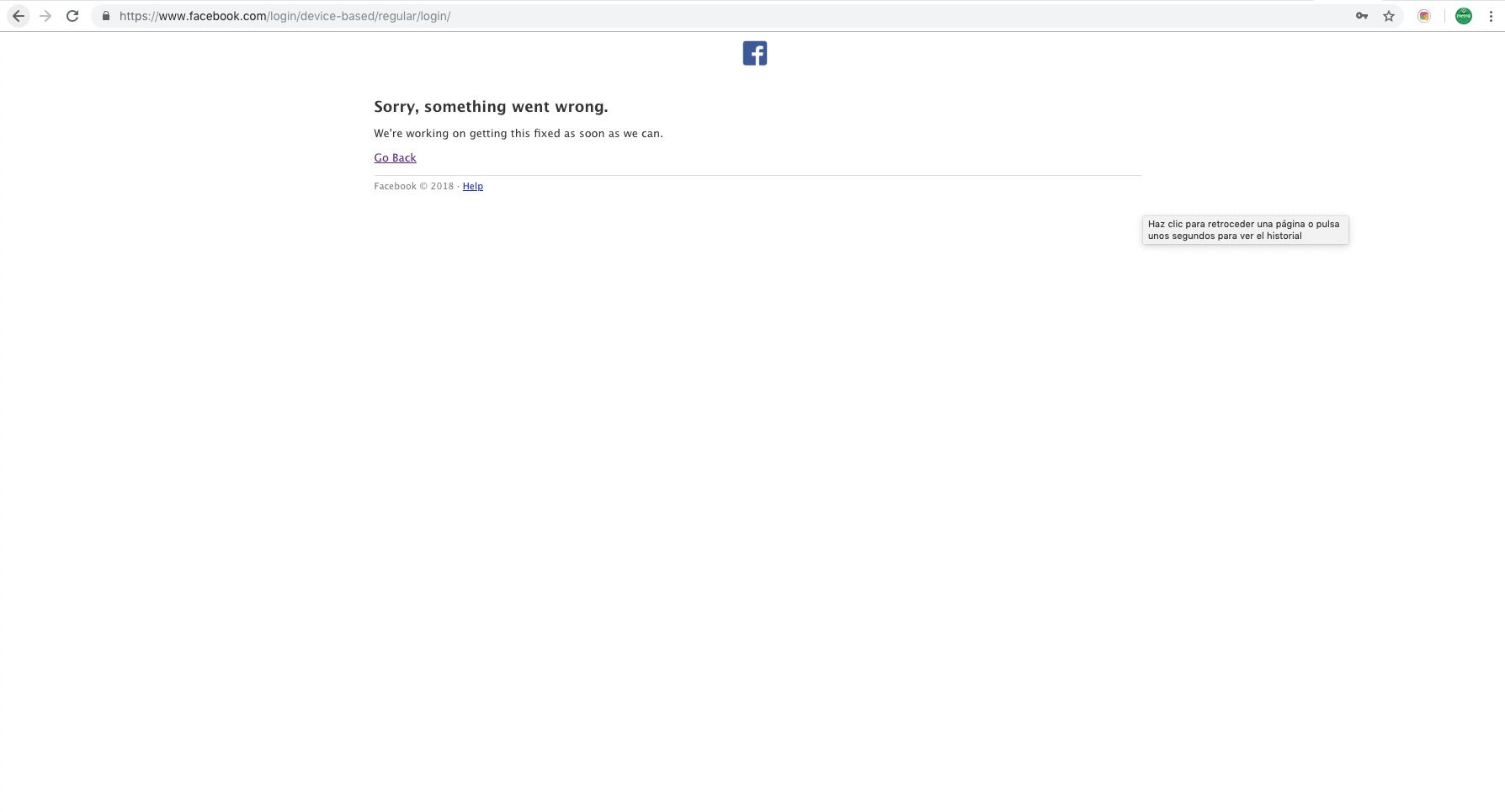Follow the Go Back link
This screenshot has height=812, width=1505.
point(395,157)
